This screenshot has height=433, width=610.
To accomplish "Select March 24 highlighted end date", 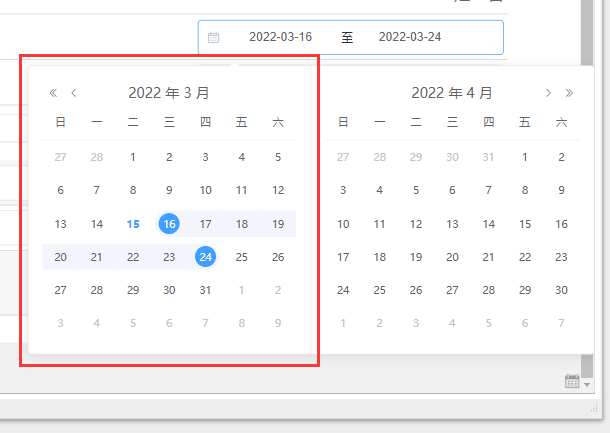I will click(205, 257).
